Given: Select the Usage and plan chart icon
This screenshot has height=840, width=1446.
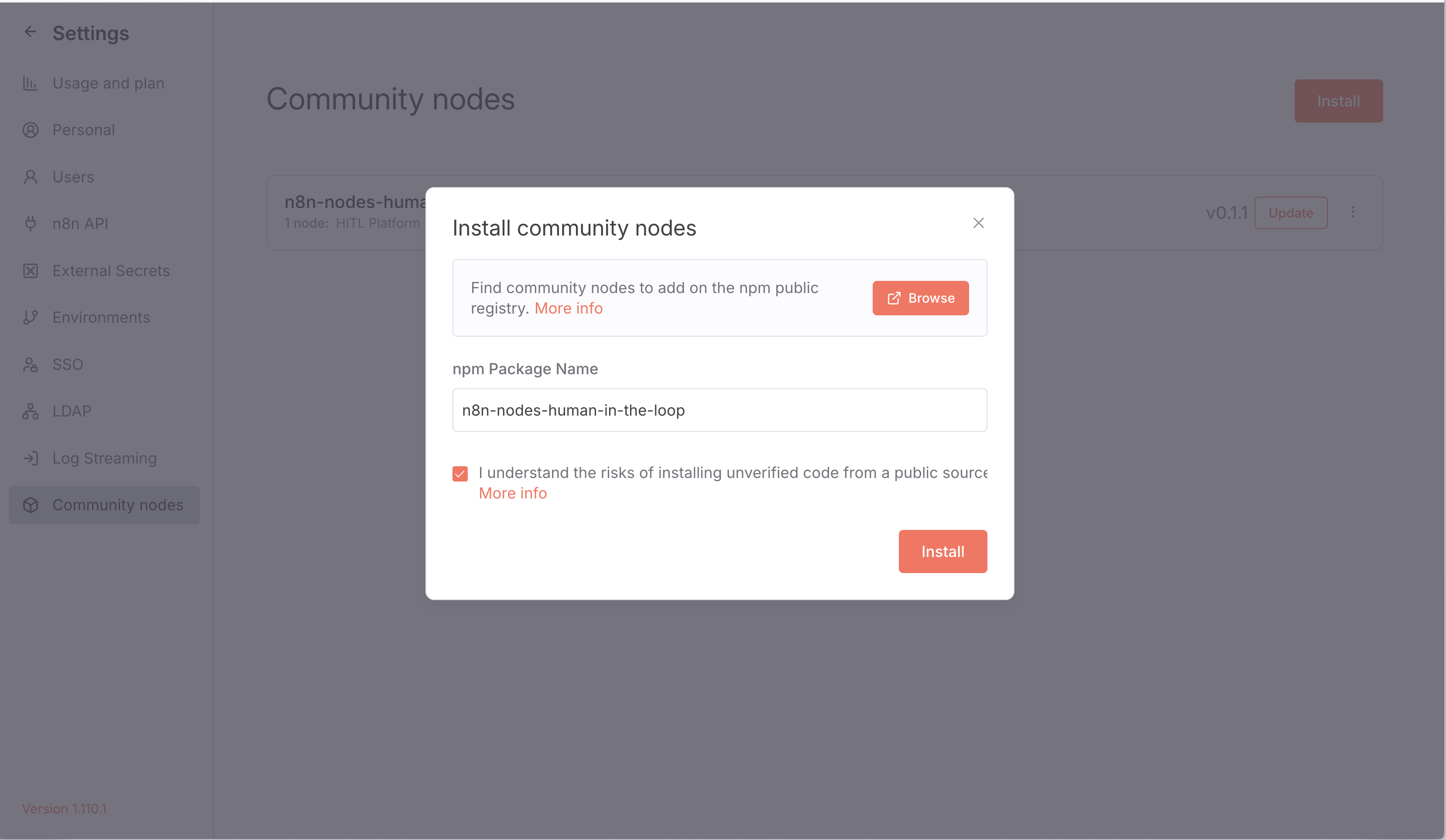Looking at the screenshot, I should 31,83.
